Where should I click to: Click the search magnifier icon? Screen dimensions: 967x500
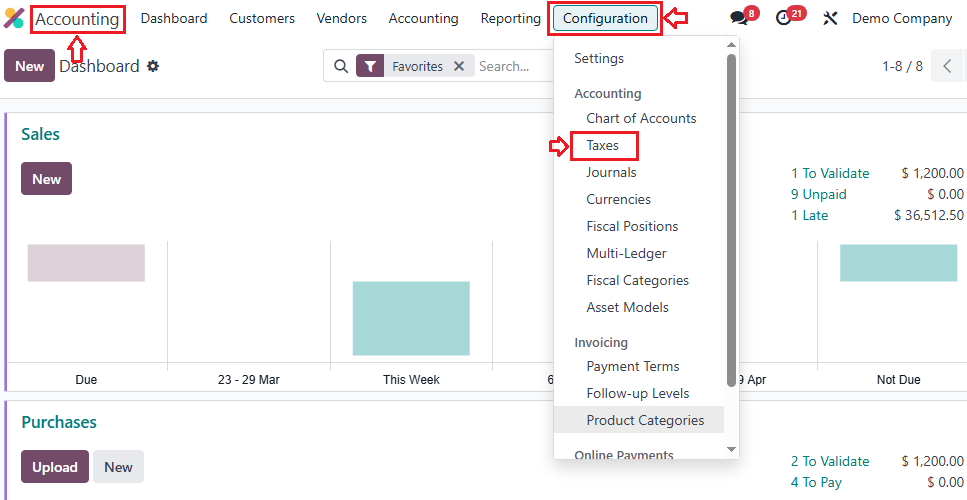click(x=341, y=66)
